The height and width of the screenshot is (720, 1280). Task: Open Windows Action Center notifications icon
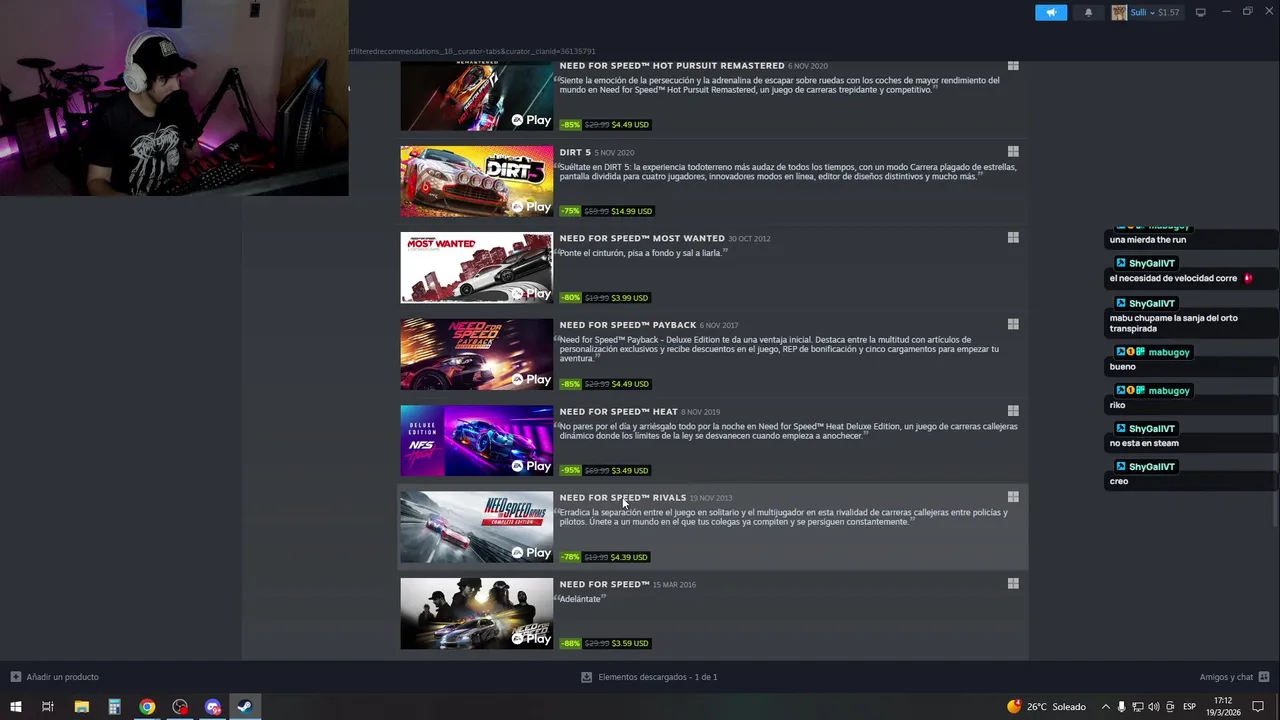pos(1258,707)
